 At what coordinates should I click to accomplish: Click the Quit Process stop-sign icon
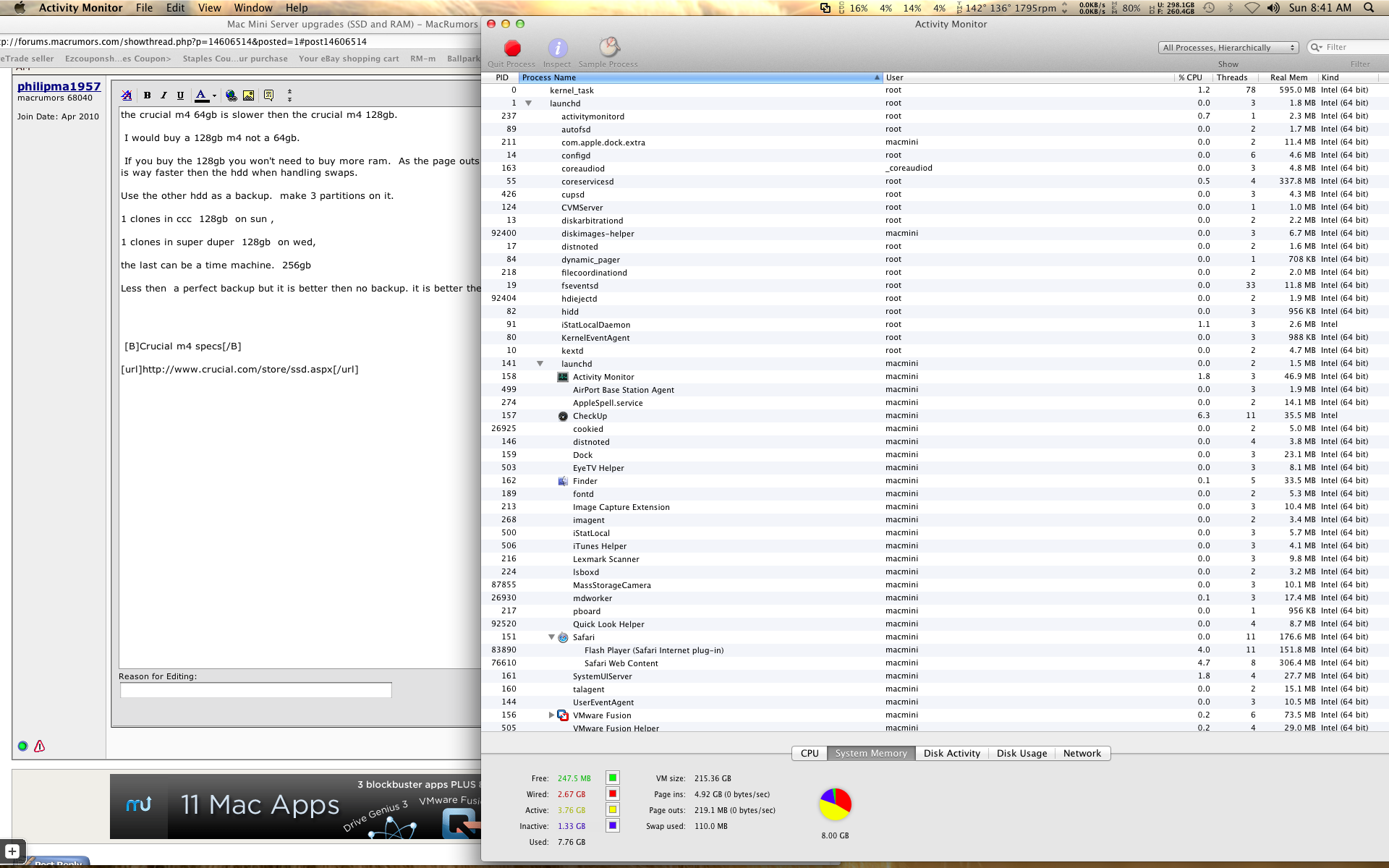point(512,49)
